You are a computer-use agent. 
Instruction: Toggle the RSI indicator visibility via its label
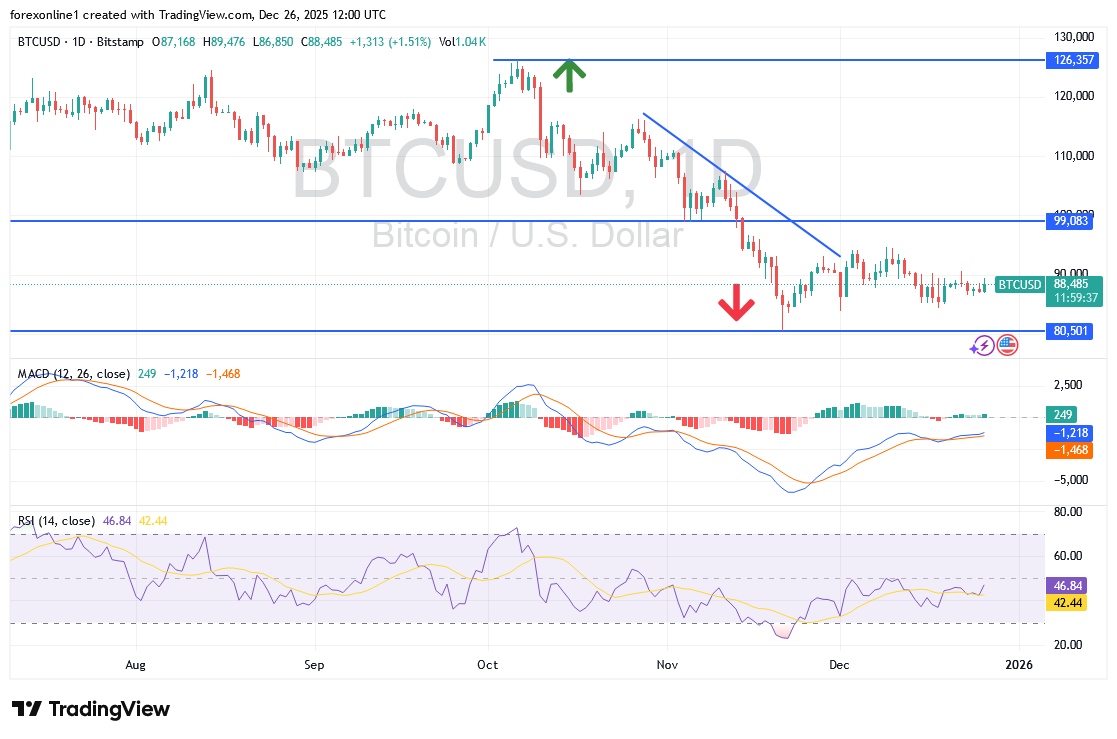pyautogui.click(x=25, y=521)
